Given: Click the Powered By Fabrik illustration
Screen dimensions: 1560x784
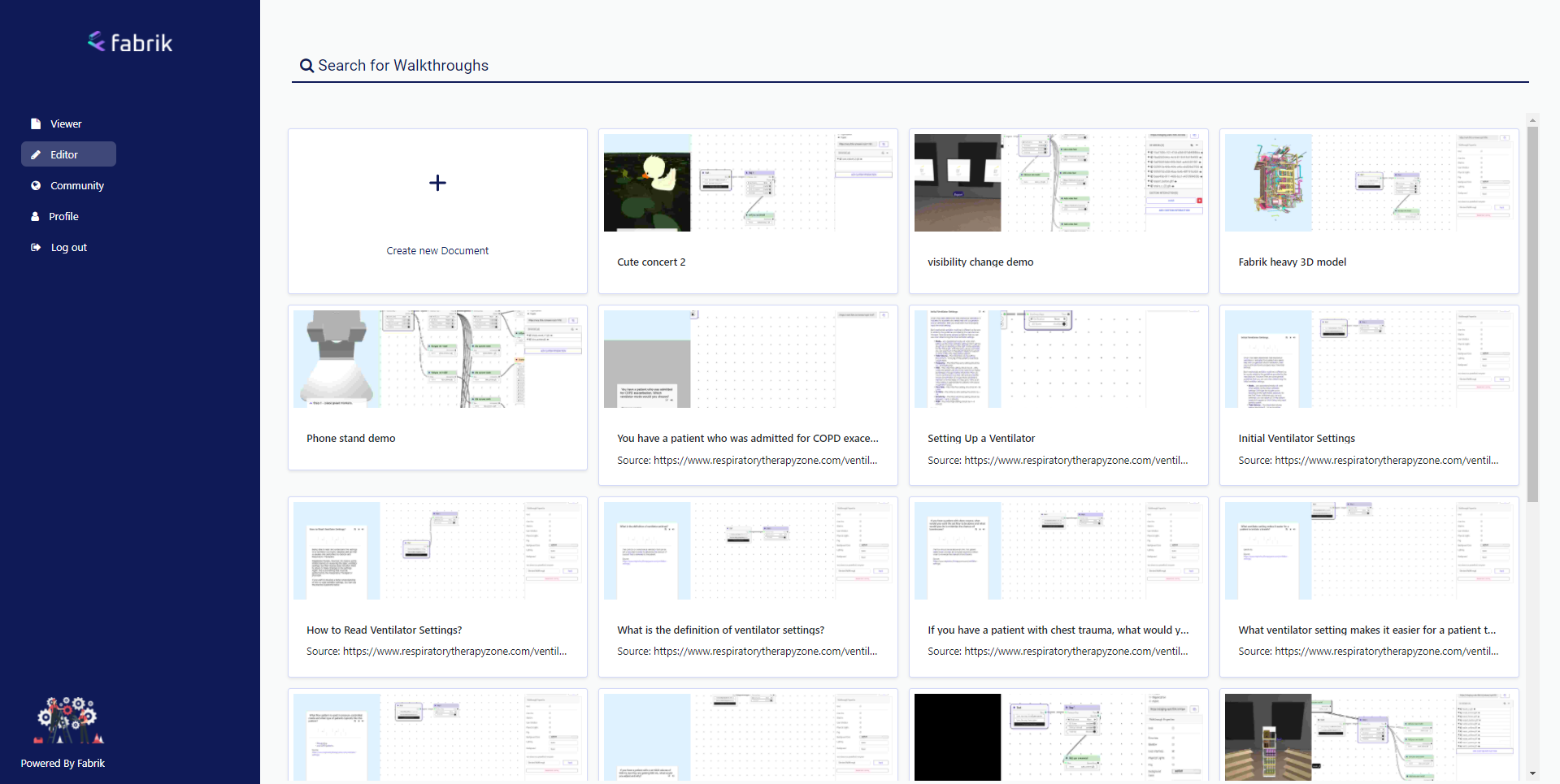Looking at the screenshot, I should [69, 721].
